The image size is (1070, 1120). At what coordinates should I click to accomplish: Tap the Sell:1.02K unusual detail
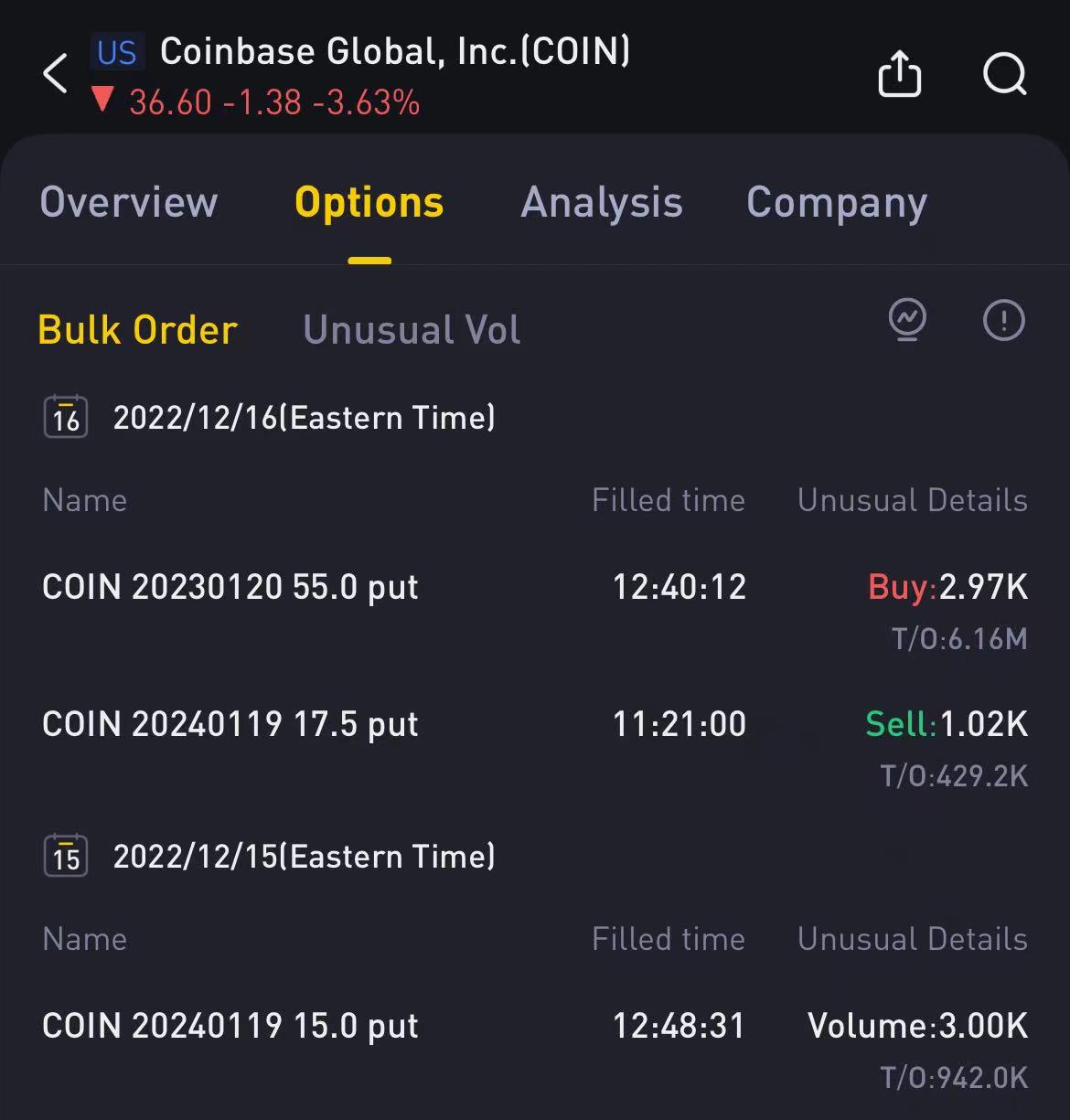point(947,724)
